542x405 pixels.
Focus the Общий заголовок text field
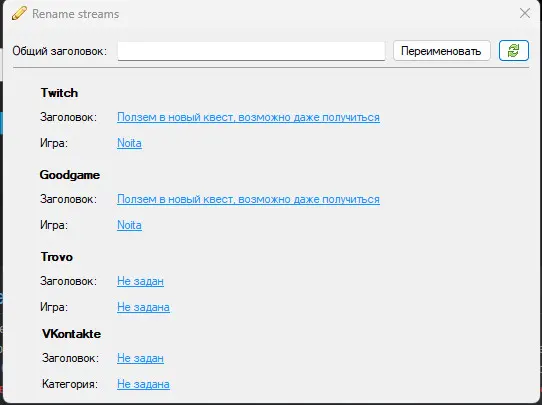251,51
